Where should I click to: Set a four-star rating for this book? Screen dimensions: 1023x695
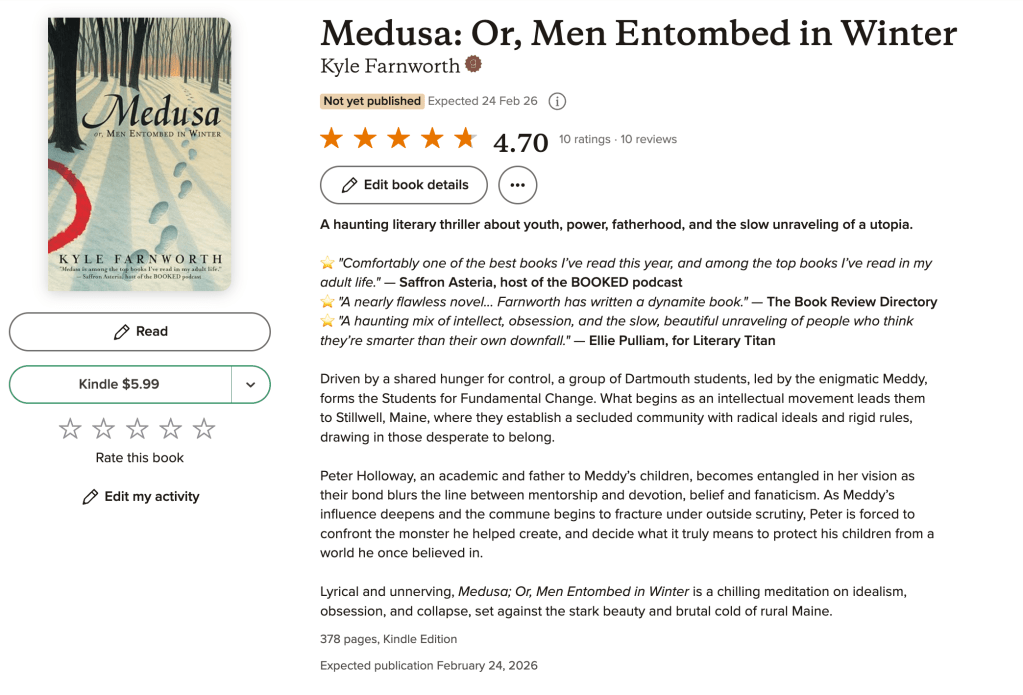click(171, 429)
